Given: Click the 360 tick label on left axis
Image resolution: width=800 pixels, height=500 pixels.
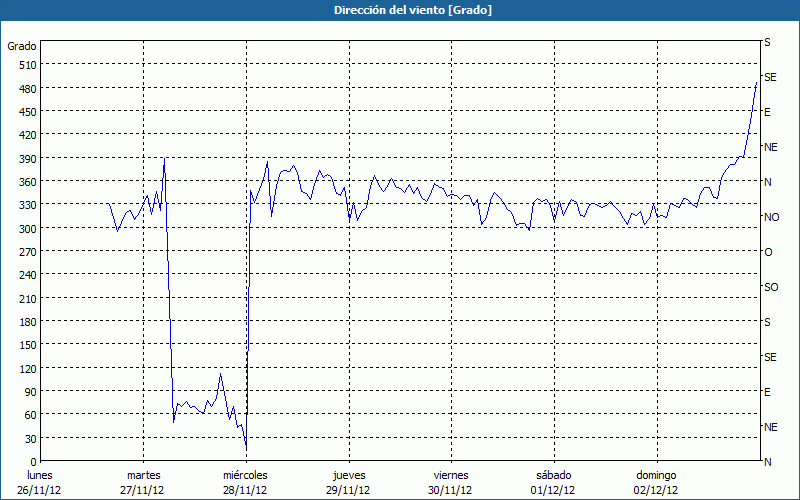Looking at the screenshot, I should pyautogui.click(x=27, y=182).
